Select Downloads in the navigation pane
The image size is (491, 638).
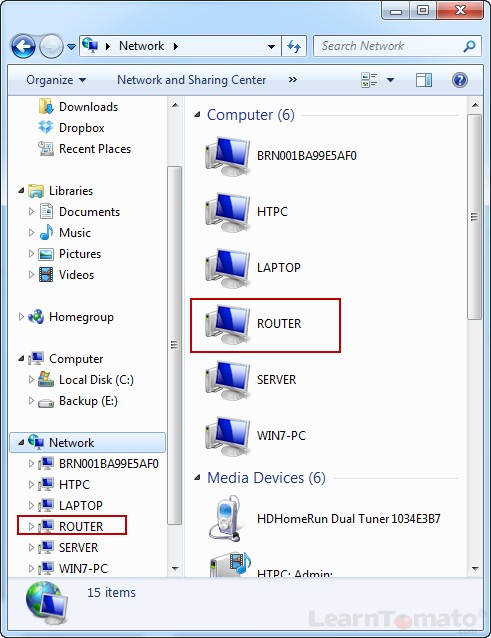pos(88,107)
